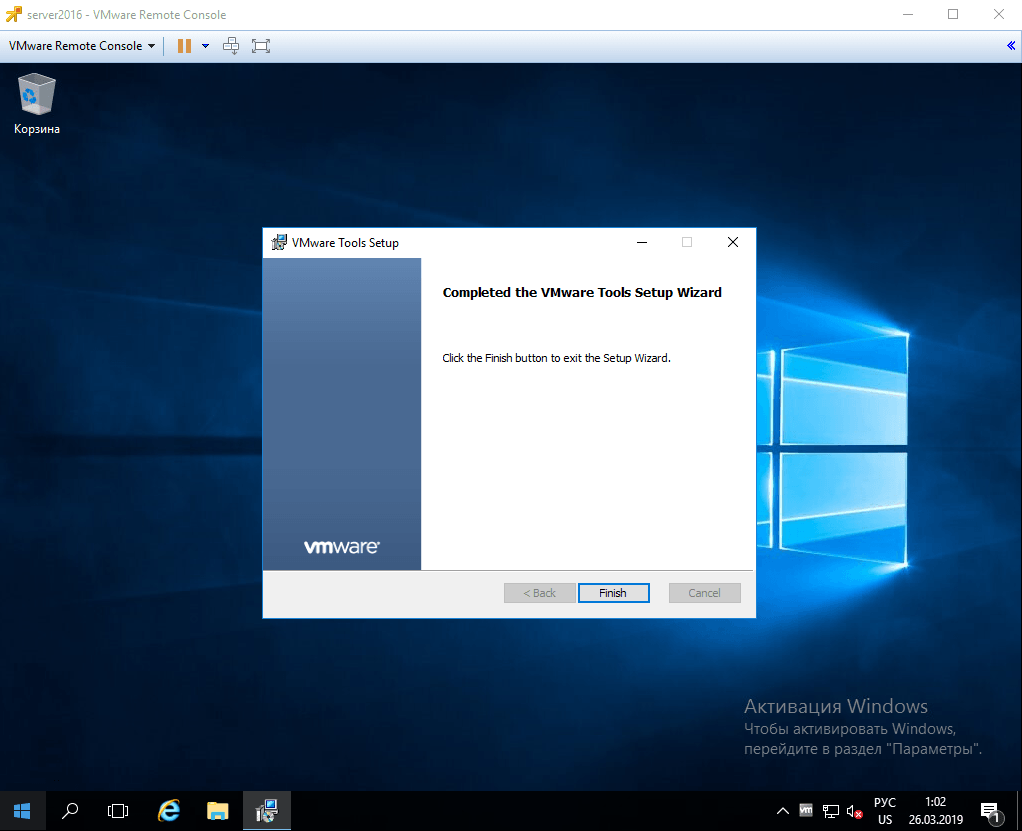The width and height of the screenshot is (1022, 831).
Task: Open taskbar search magnifier
Action: click(x=70, y=811)
